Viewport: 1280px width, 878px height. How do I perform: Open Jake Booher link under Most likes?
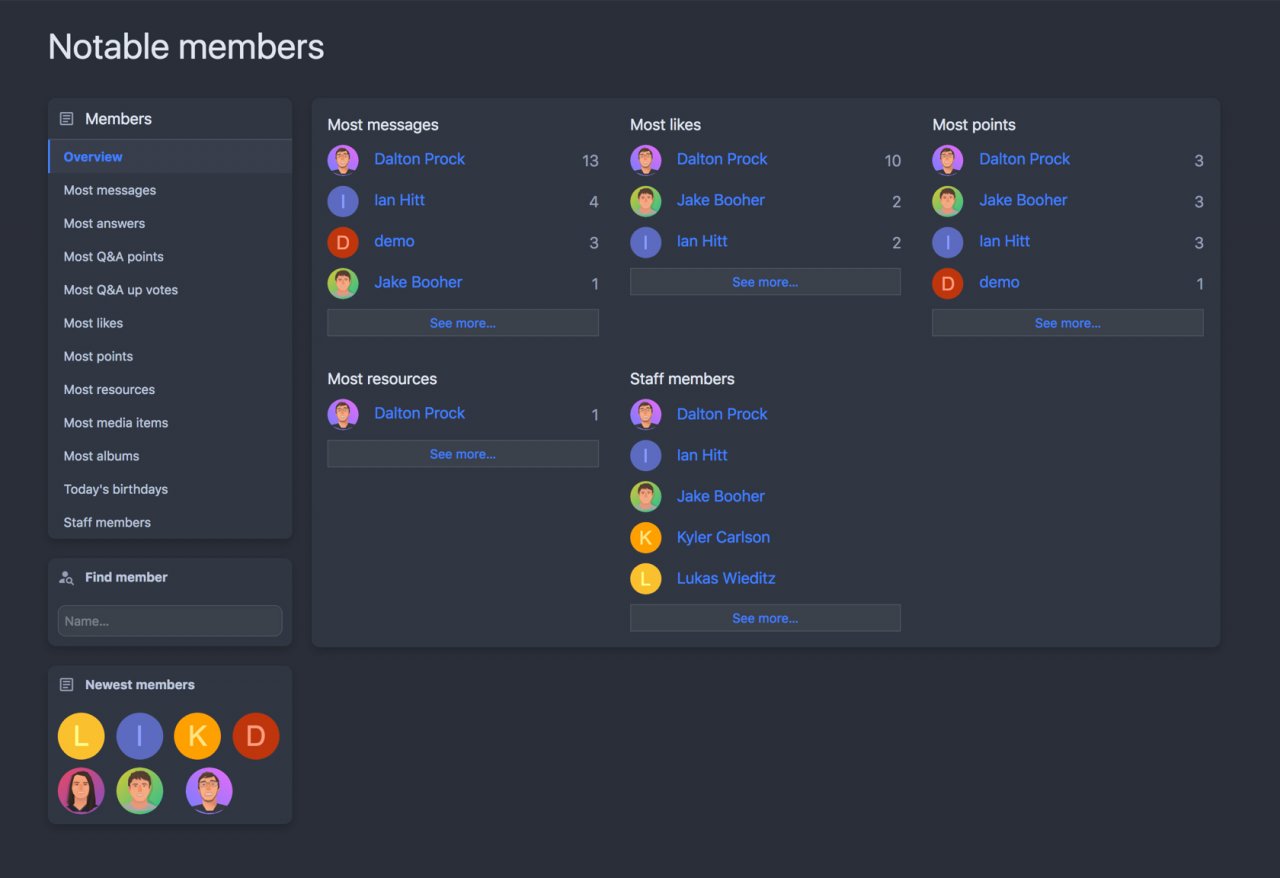coord(721,200)
